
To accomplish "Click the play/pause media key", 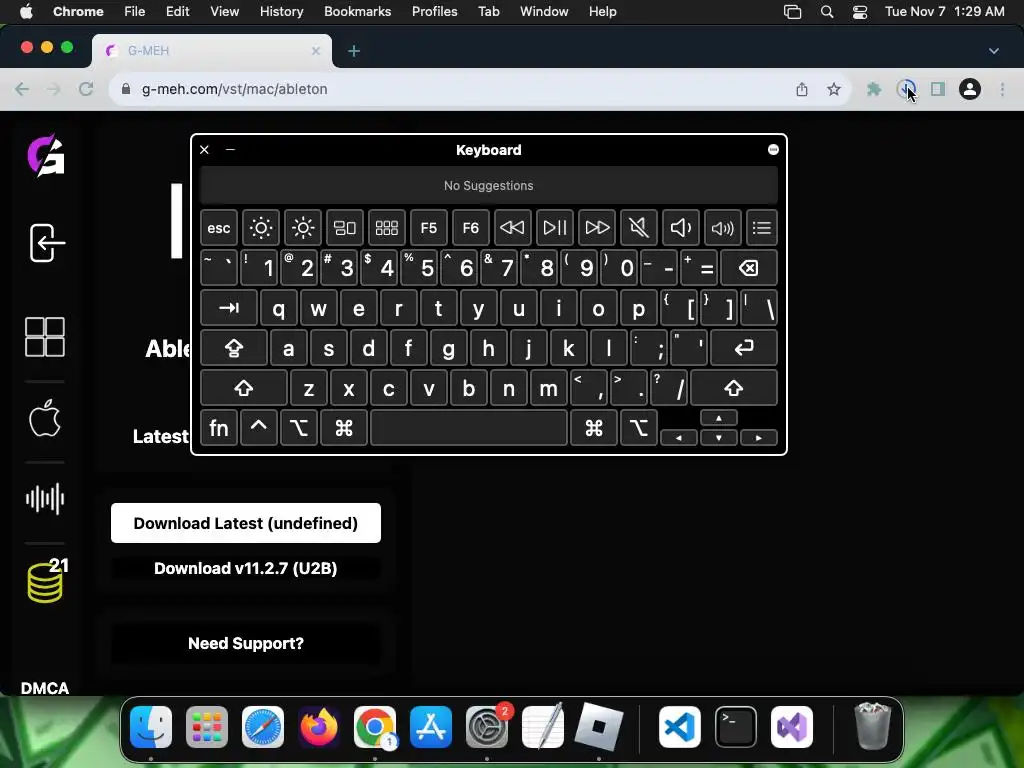I will [554, 228].
